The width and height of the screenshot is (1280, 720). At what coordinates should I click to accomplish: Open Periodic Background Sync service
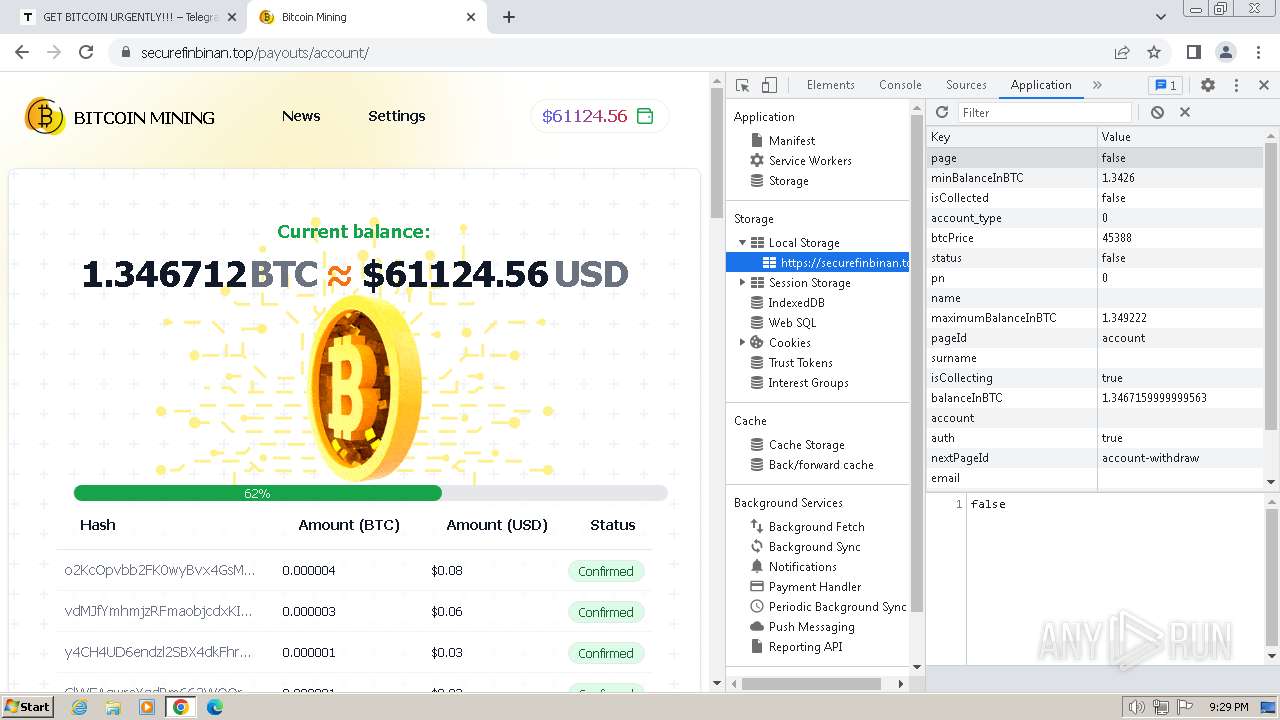point(837,607)
